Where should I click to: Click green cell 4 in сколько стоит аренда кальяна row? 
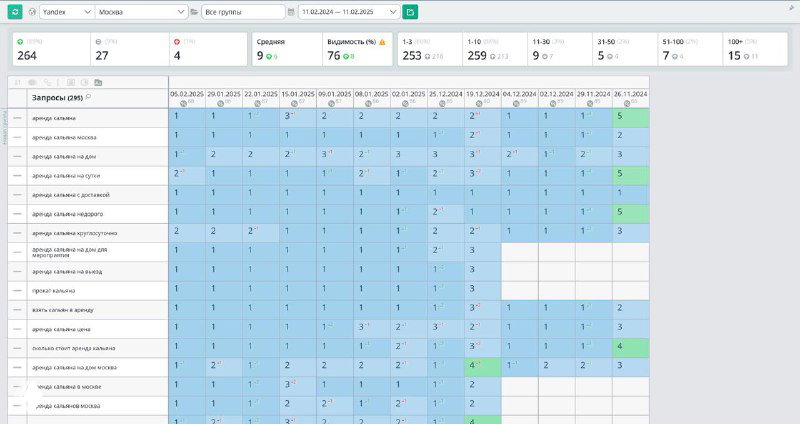[x=631, y=348]
